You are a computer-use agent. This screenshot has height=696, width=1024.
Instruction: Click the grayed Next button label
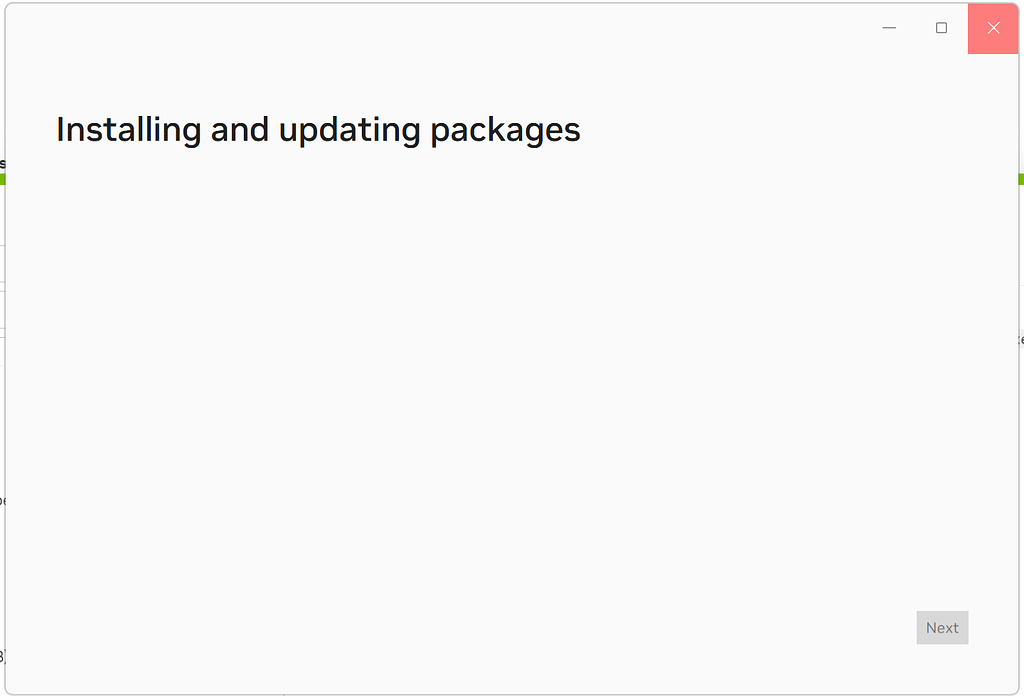coord(941,627)
